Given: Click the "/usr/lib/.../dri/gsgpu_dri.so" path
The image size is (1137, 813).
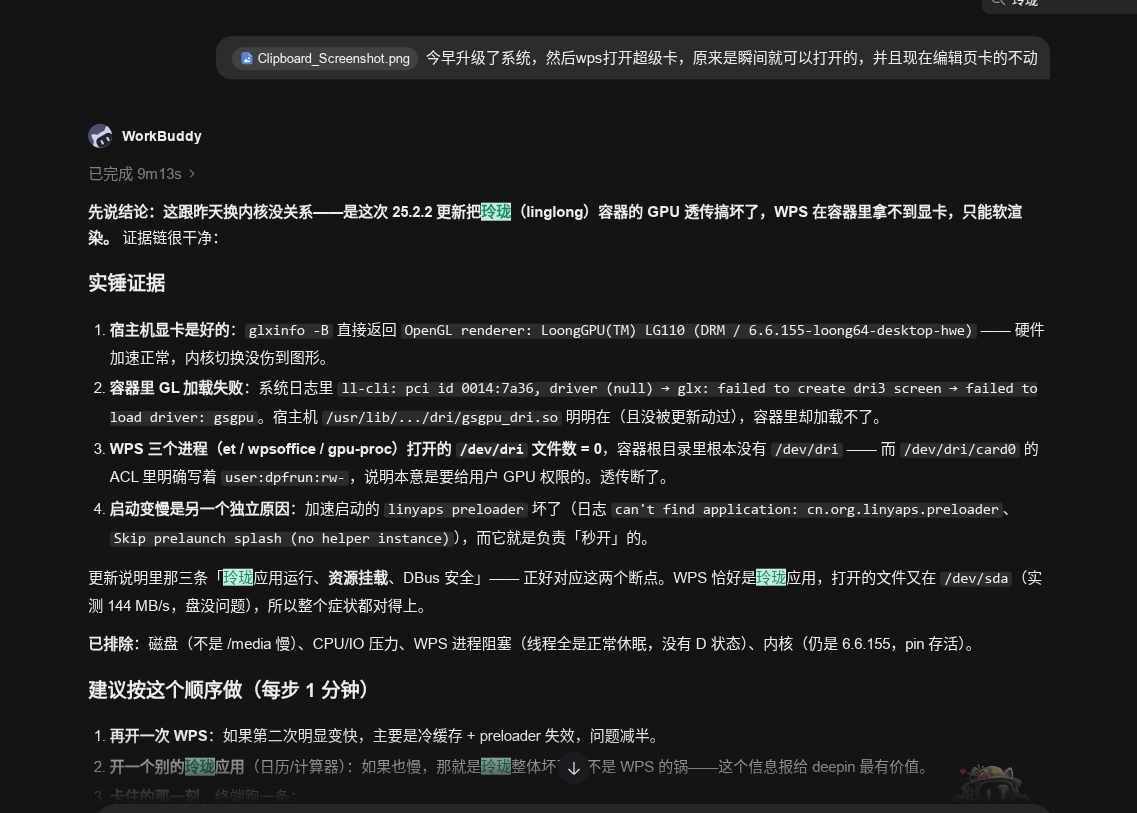Looking at the screenshot, I should pyautogui.click(x=442, y=418).
